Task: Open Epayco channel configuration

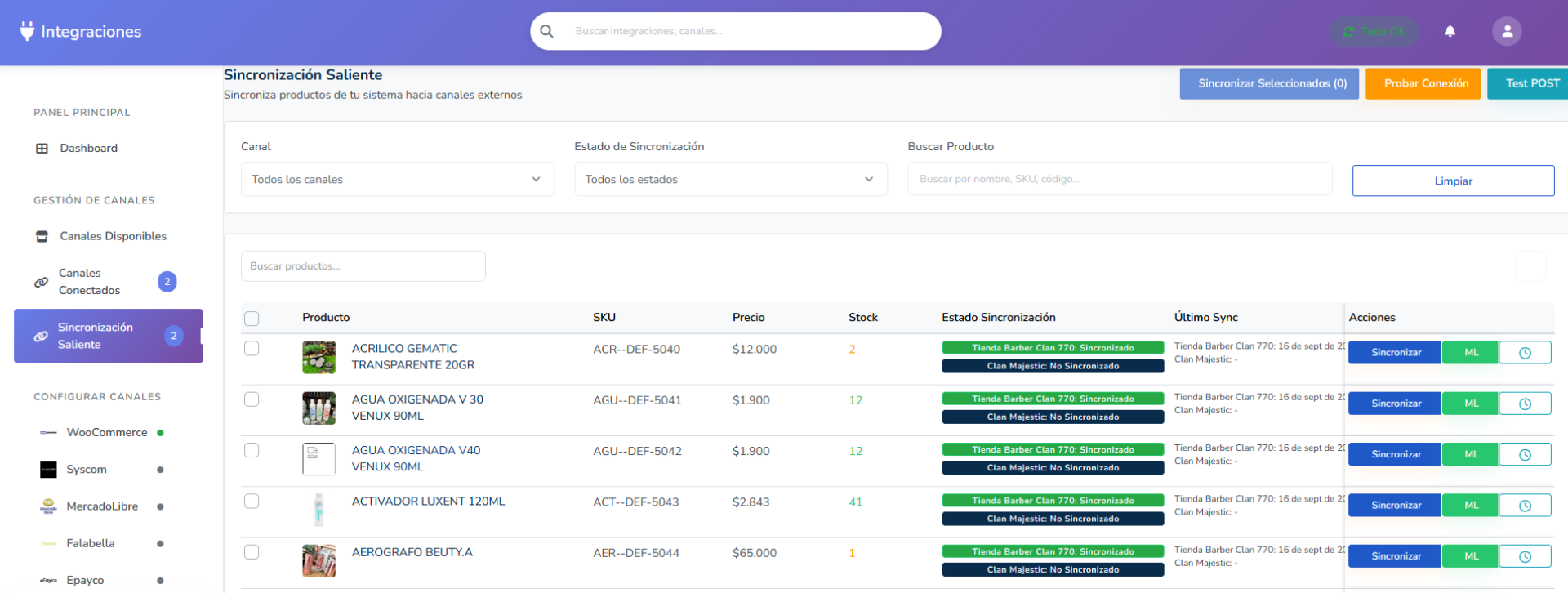Action: (109, 580)
